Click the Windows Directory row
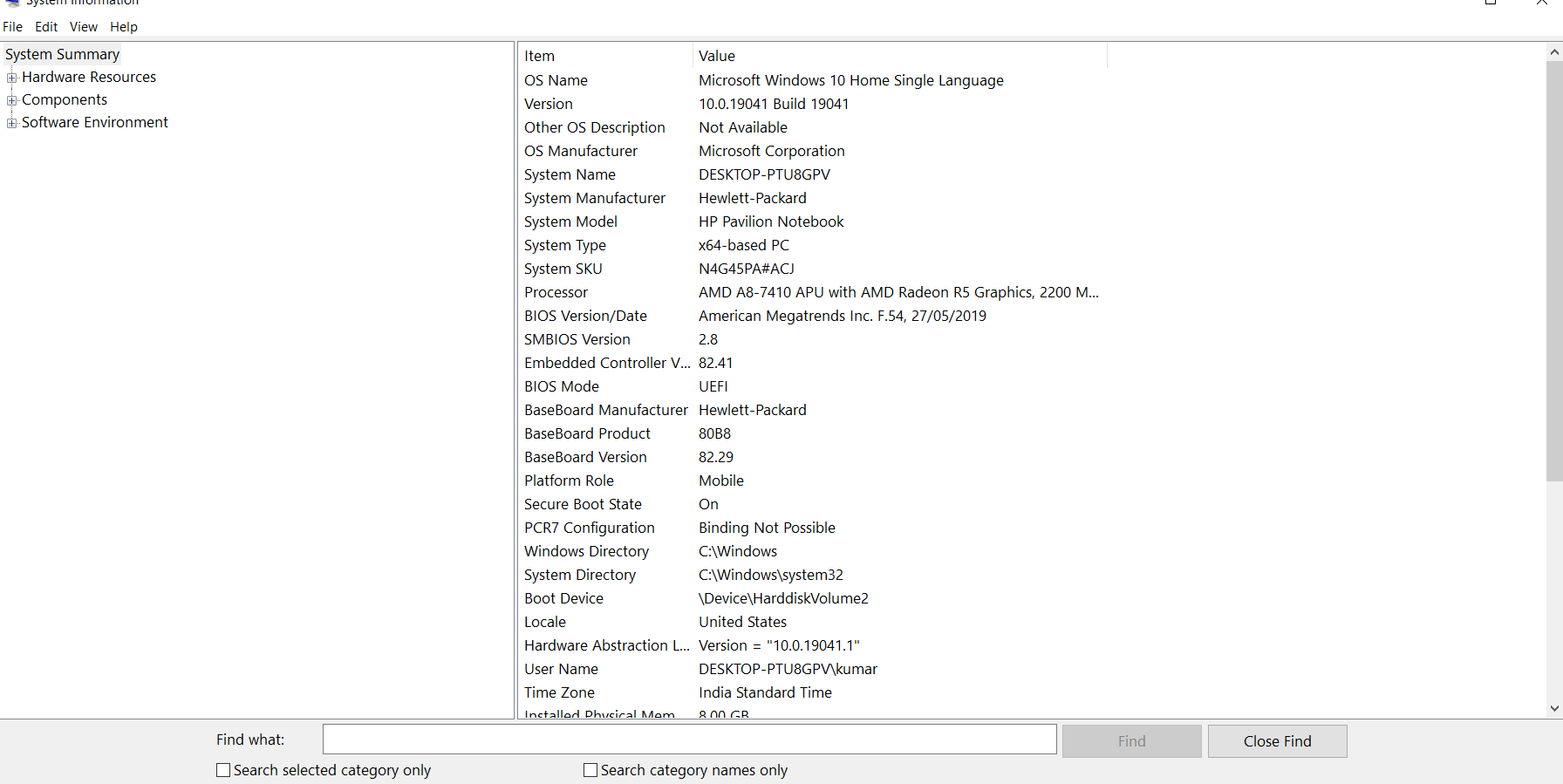Image resolution: width=1563 pixels, height=784 pixels. click(x=813, y=551)
